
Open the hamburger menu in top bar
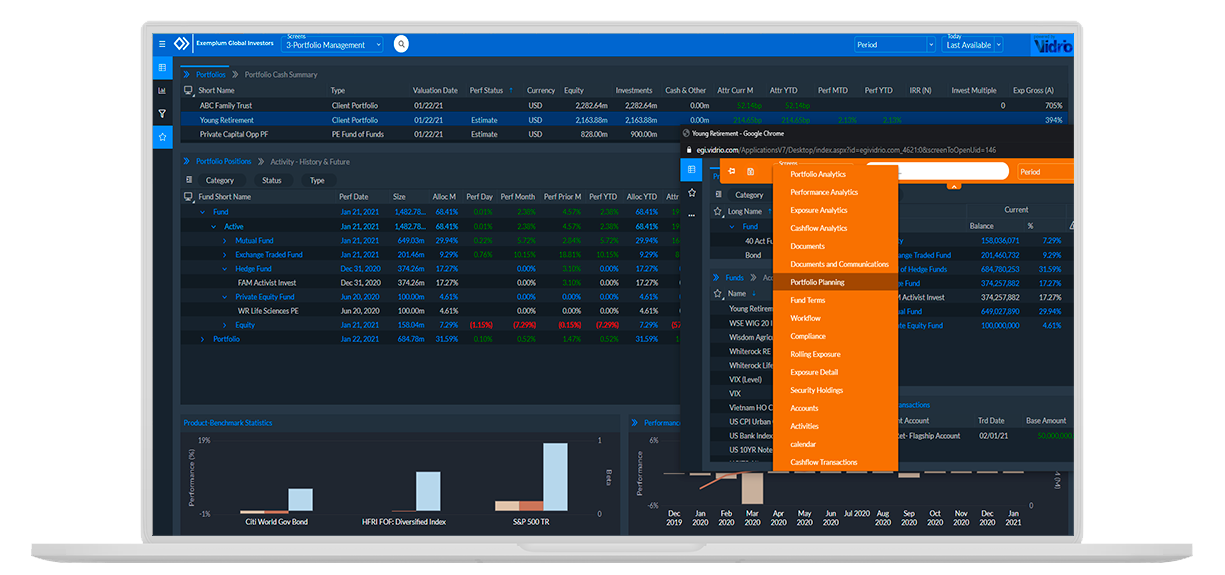point(162,44)
